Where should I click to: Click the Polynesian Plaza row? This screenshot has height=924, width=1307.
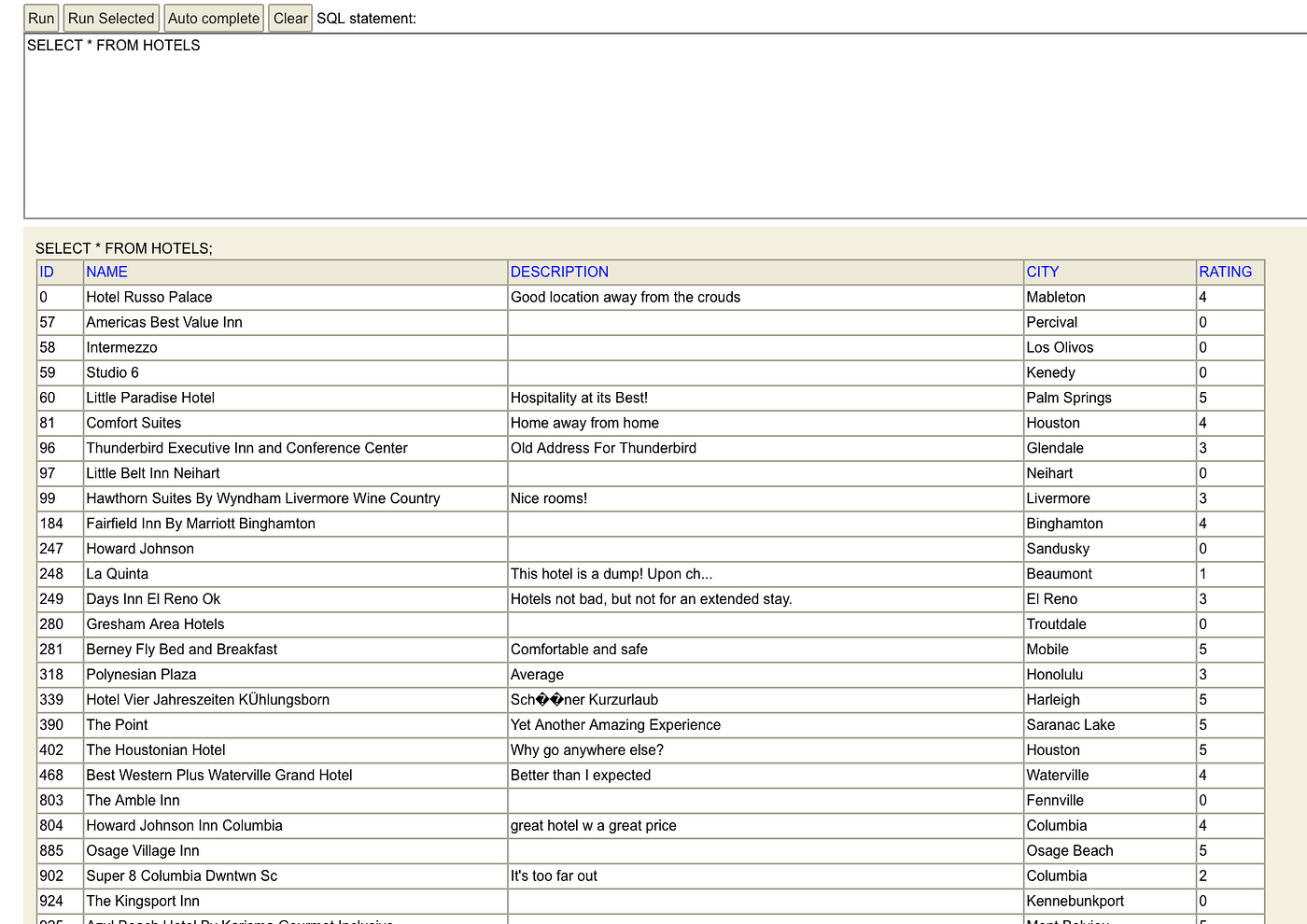(141, 674)
